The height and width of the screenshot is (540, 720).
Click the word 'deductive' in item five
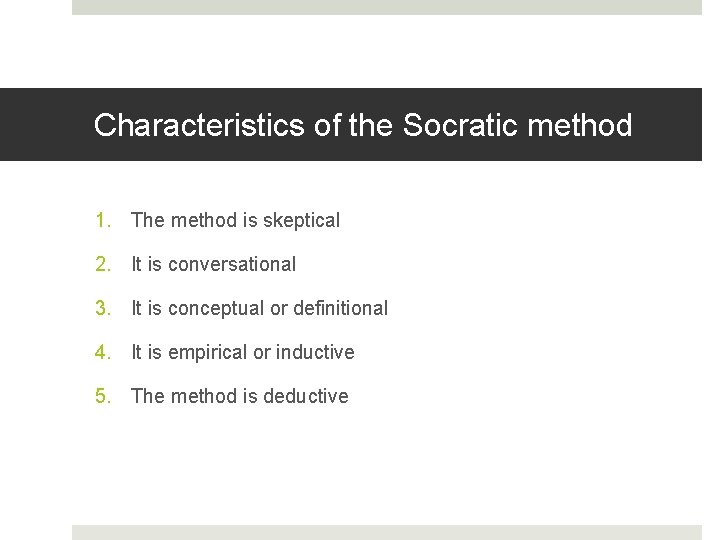306,396
